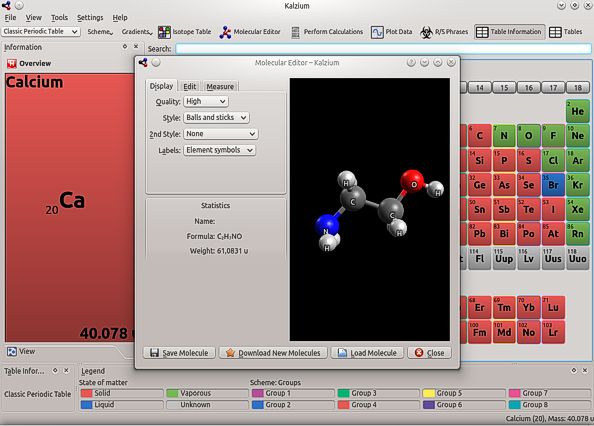Open Perform Calculations tool
The width and height of the screenshot is (594, 426).
pos(327,32)
